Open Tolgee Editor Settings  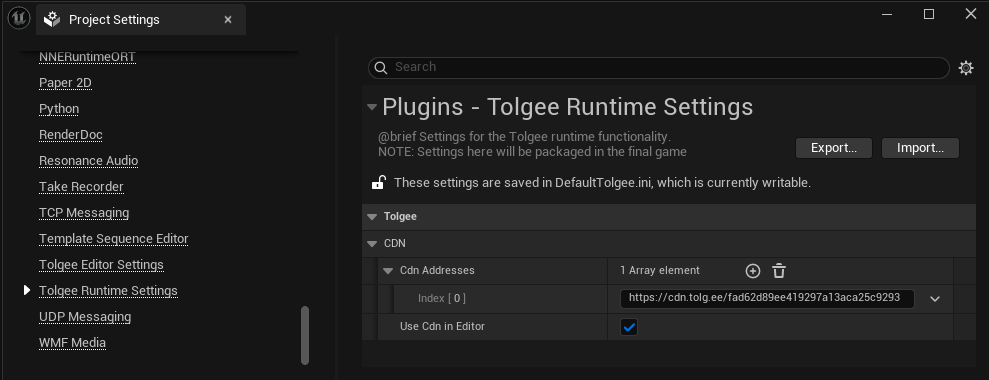[101, 264]
